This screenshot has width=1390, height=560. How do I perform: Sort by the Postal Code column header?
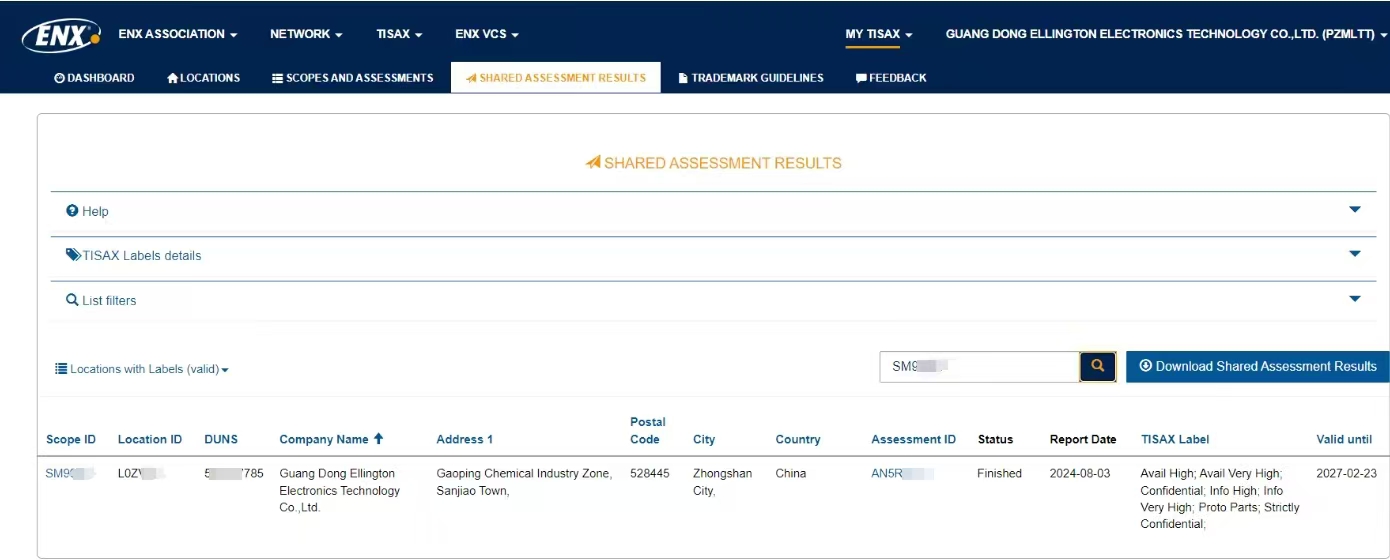(648, 430)
